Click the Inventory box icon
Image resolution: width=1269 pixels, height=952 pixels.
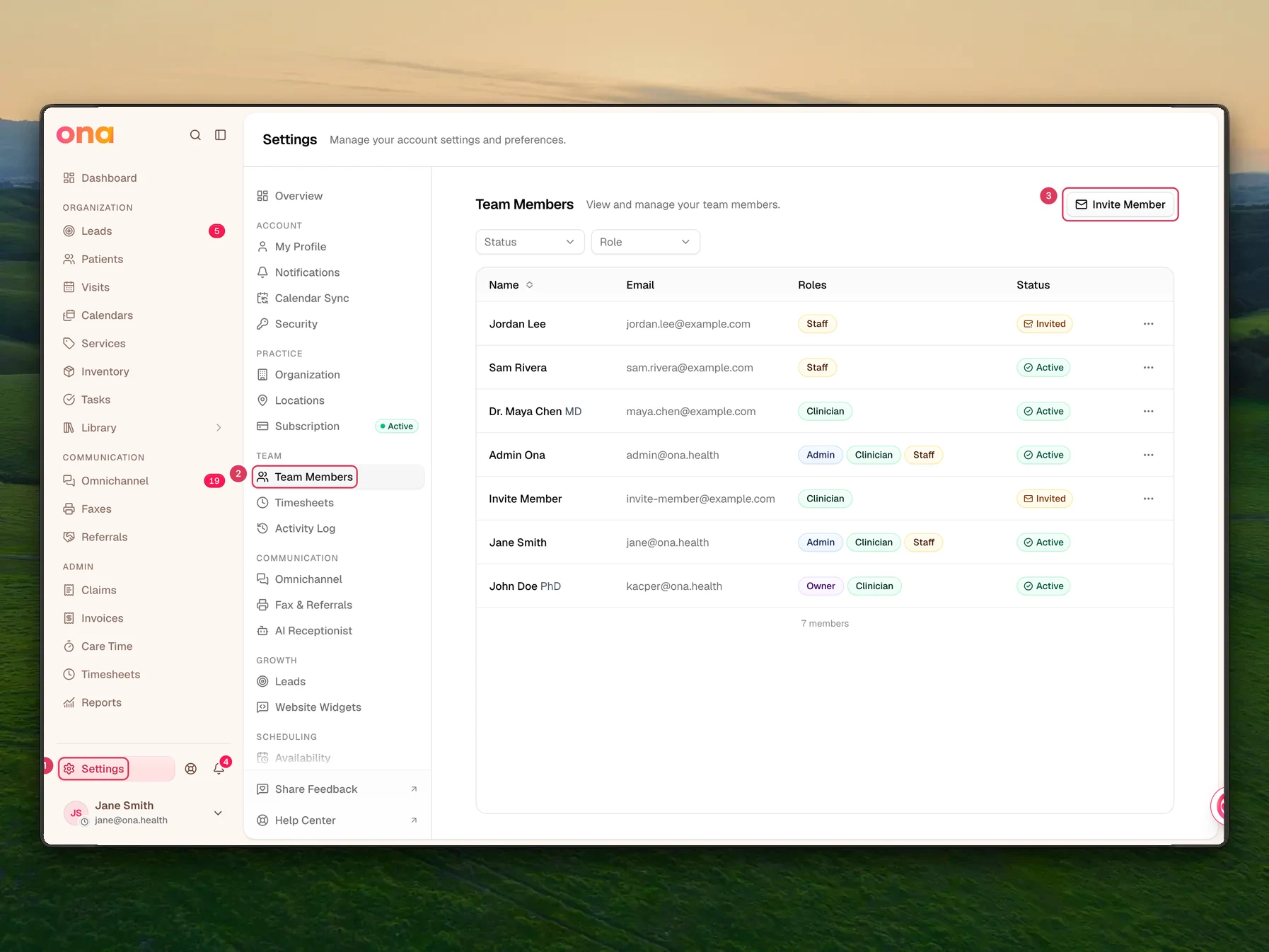69,371
